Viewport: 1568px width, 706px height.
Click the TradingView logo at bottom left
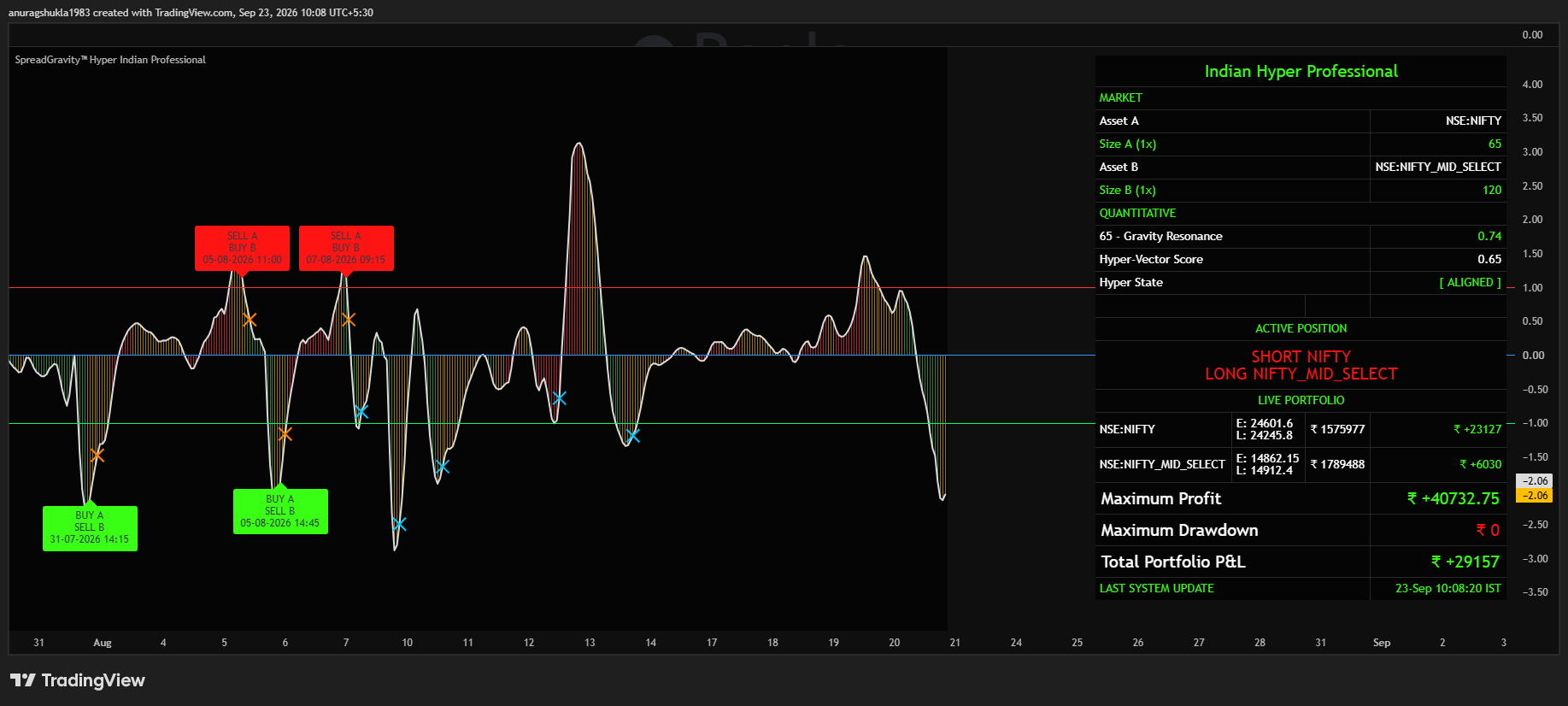point(78,680)
